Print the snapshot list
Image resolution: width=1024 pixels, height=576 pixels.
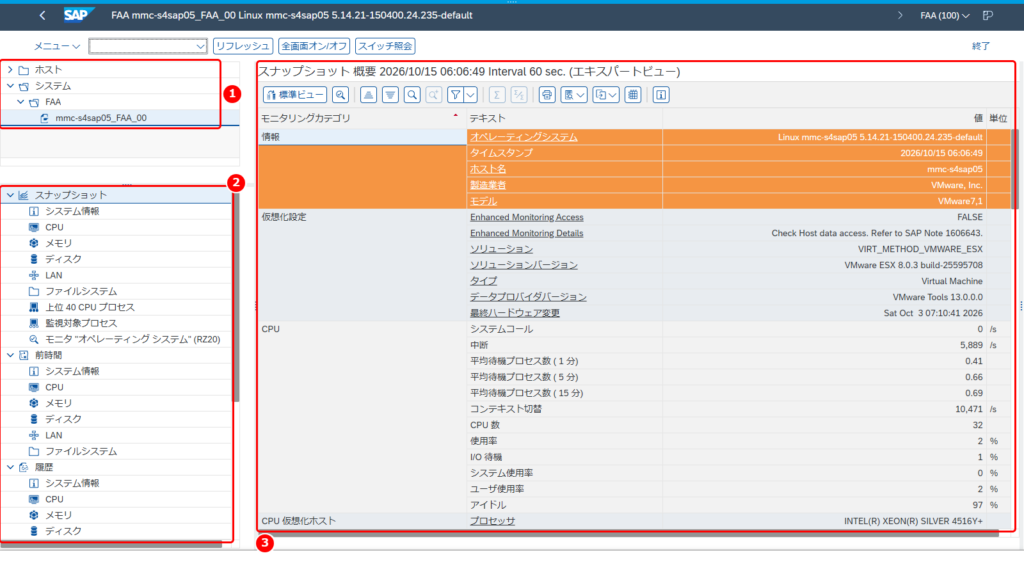click(547, 95)
